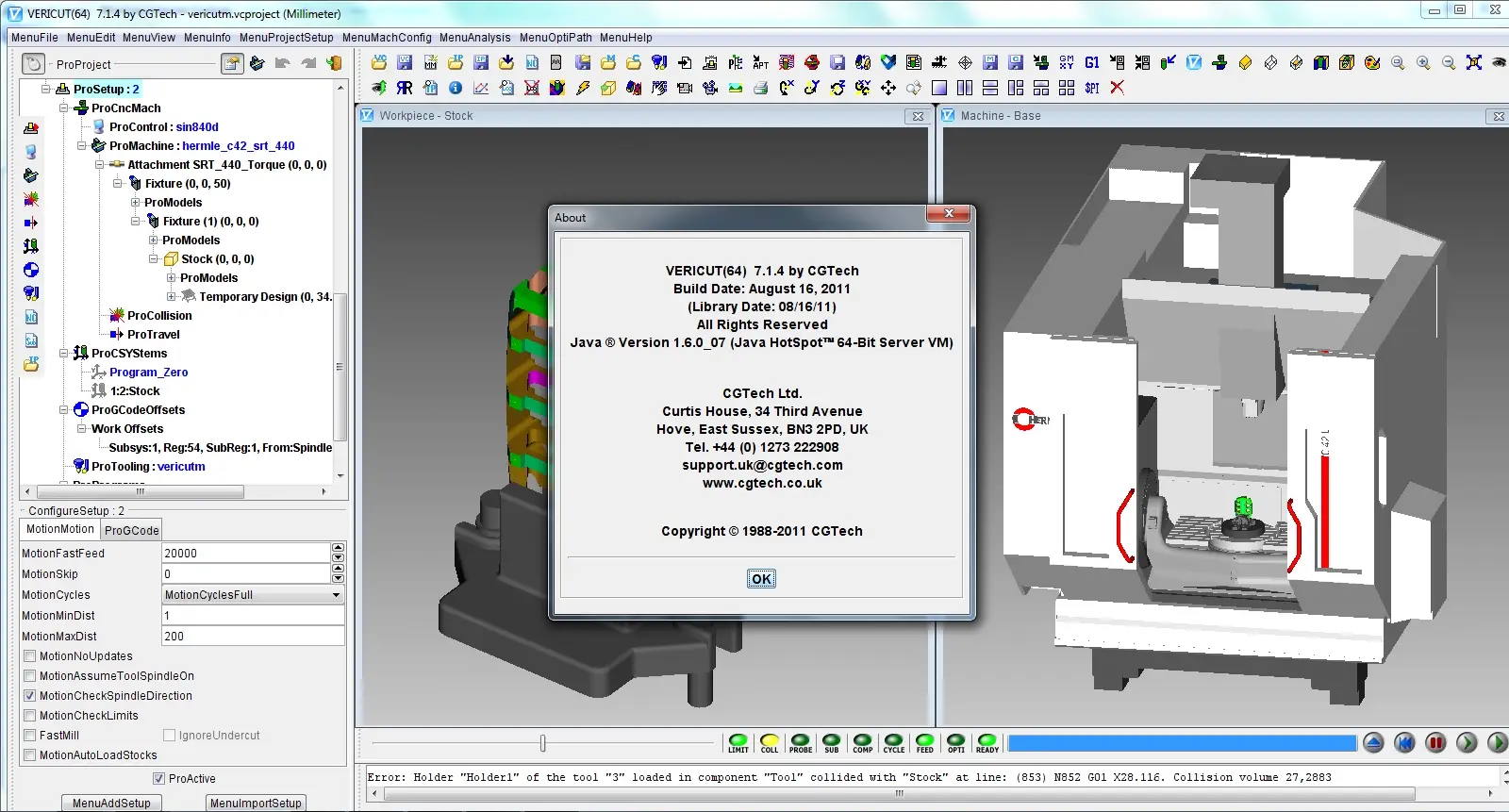Click the RR toolbar icon
This screenshot has width=1509, height=812.
(405, 88)
